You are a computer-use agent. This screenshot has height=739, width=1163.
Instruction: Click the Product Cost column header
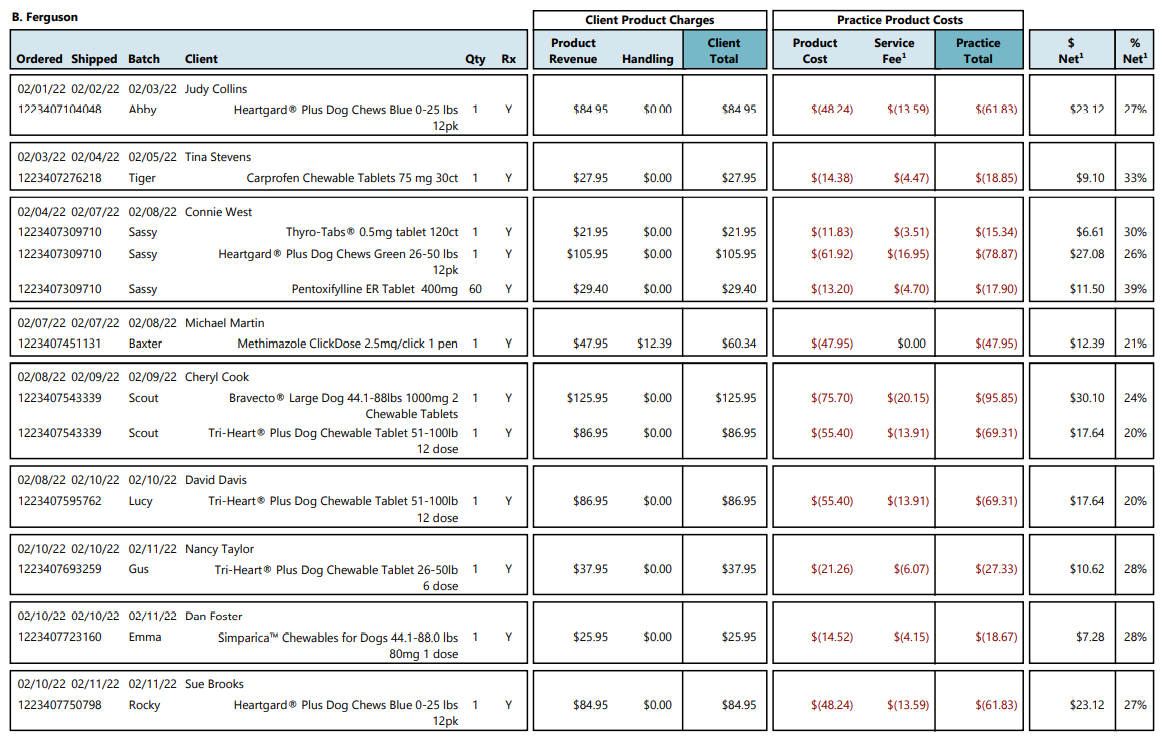815,50
